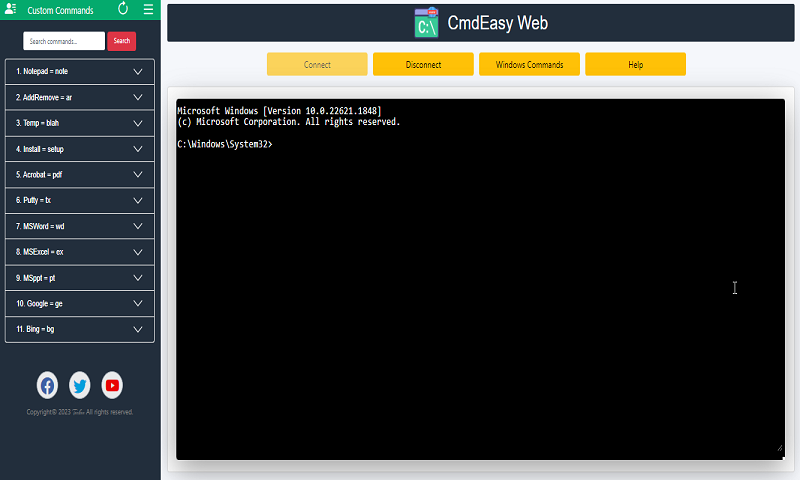Click the terminal resize handle corner
Image resolution: width=800 pixels, height=480 pixels.
click(780, 448)
